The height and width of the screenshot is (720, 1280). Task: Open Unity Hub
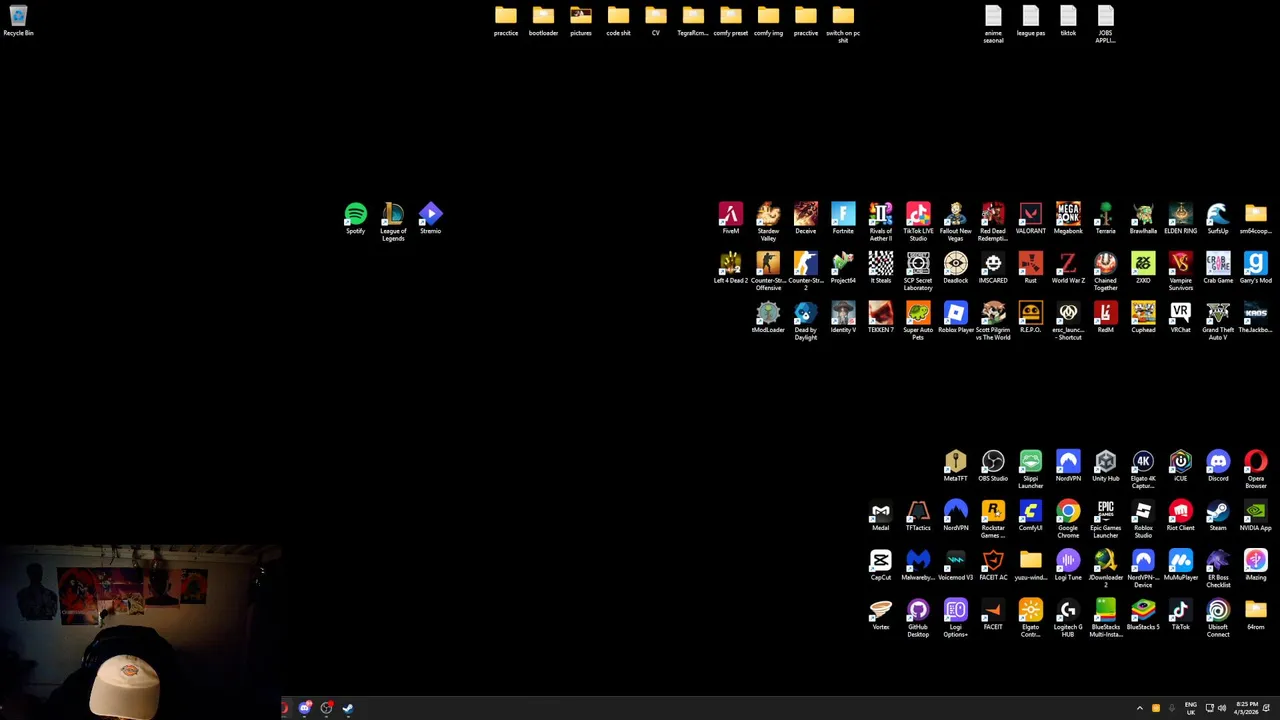1105,466
